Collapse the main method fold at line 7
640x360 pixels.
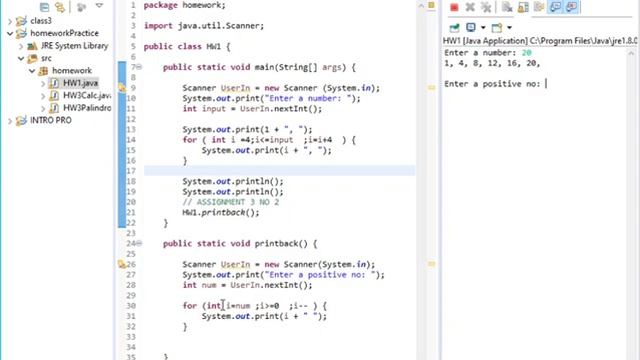(139, 67)
